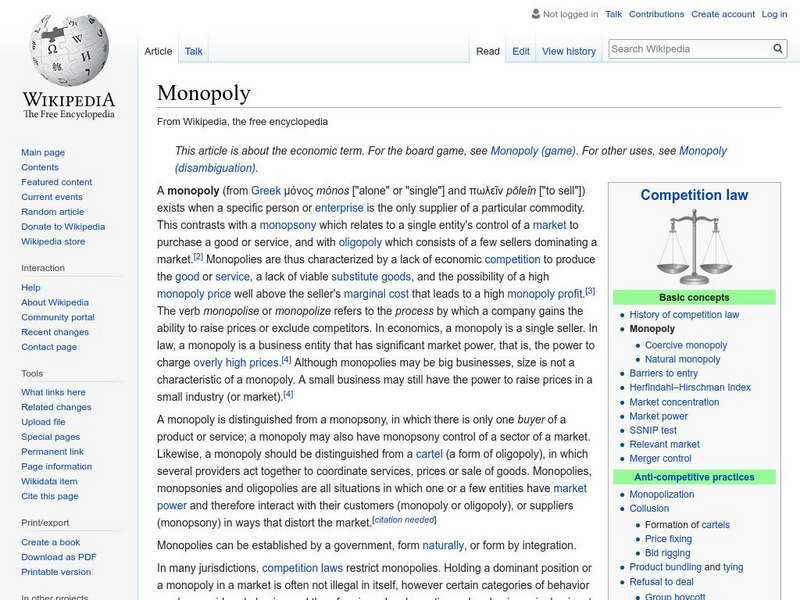Click the Log in link
This screenshot has width=800, height=600.
pyautogui.click(x=774, y=14)
